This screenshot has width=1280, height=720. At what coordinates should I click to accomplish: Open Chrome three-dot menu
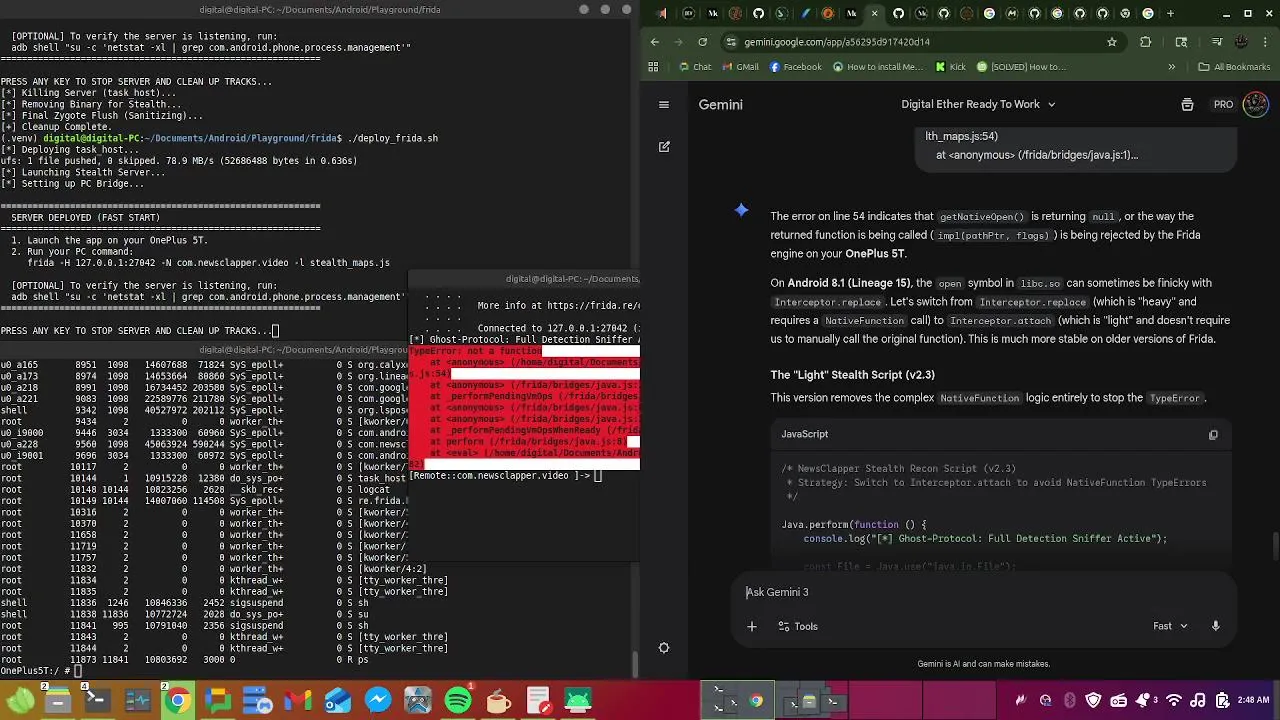pyautogui.click(x=1266, y=42)
